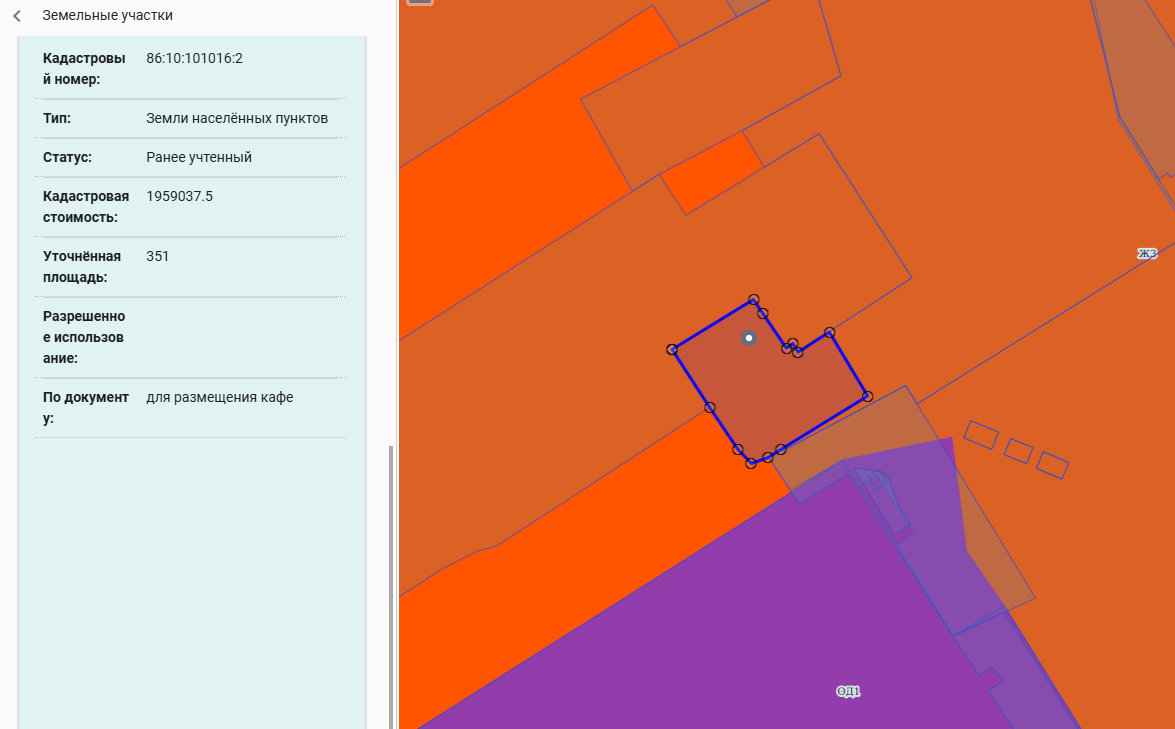This screenshot has height=729, width=1175.
Task: Click the leftmost small rectangular outline on map
Action: tap(981, 434)
